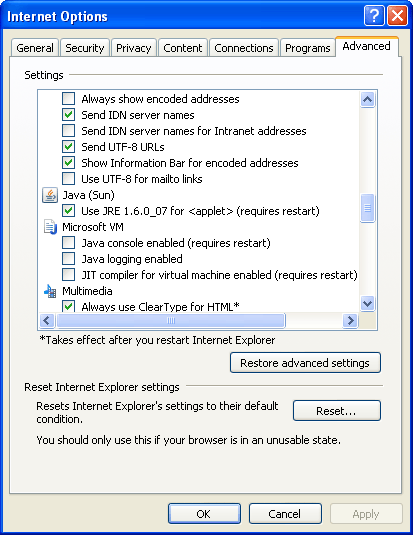The height and width of the screenshot is (535, 413).
Task: Click the down arrow of the settings scrollbar
Action: point(368,303)
